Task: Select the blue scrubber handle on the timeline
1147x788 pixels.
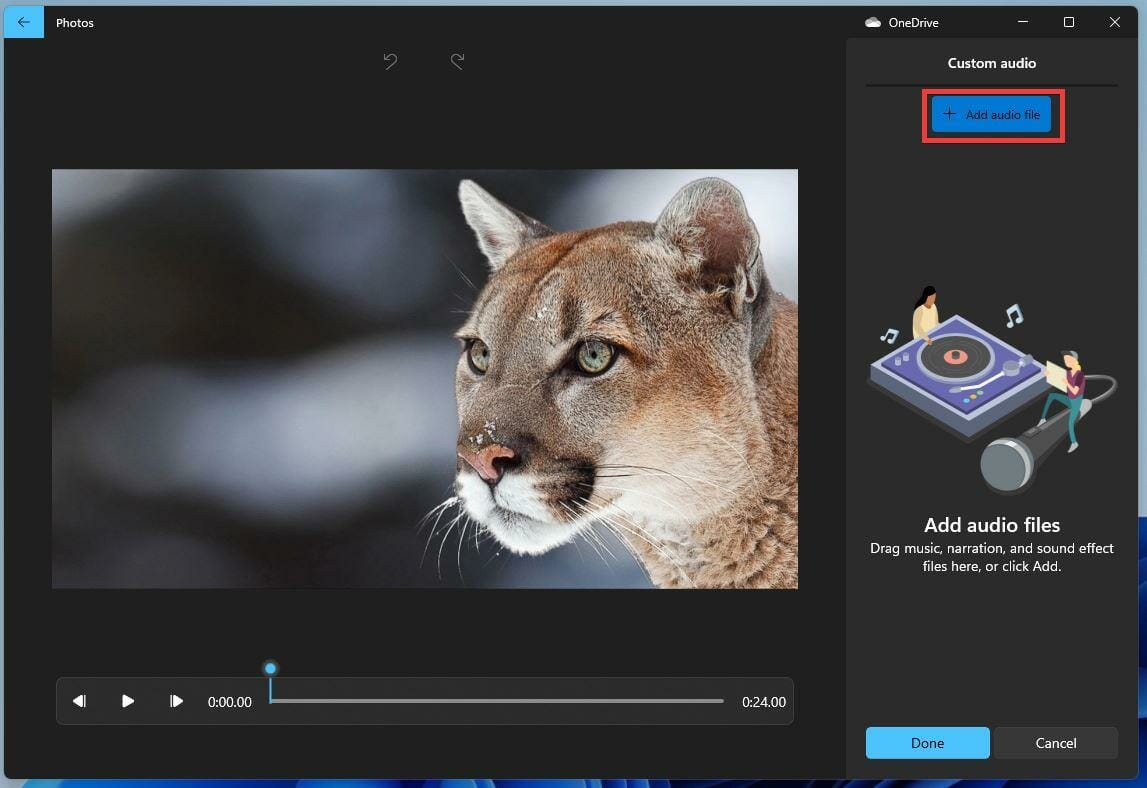Action: [x=270, y=667]
